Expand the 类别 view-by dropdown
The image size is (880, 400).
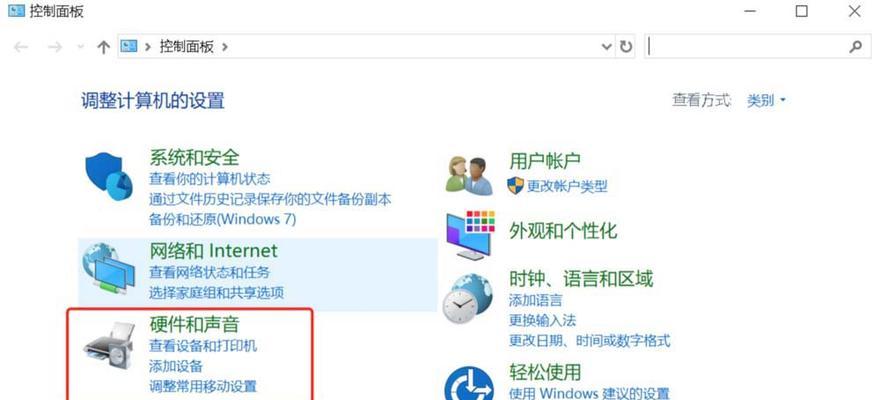pos(766,101)
